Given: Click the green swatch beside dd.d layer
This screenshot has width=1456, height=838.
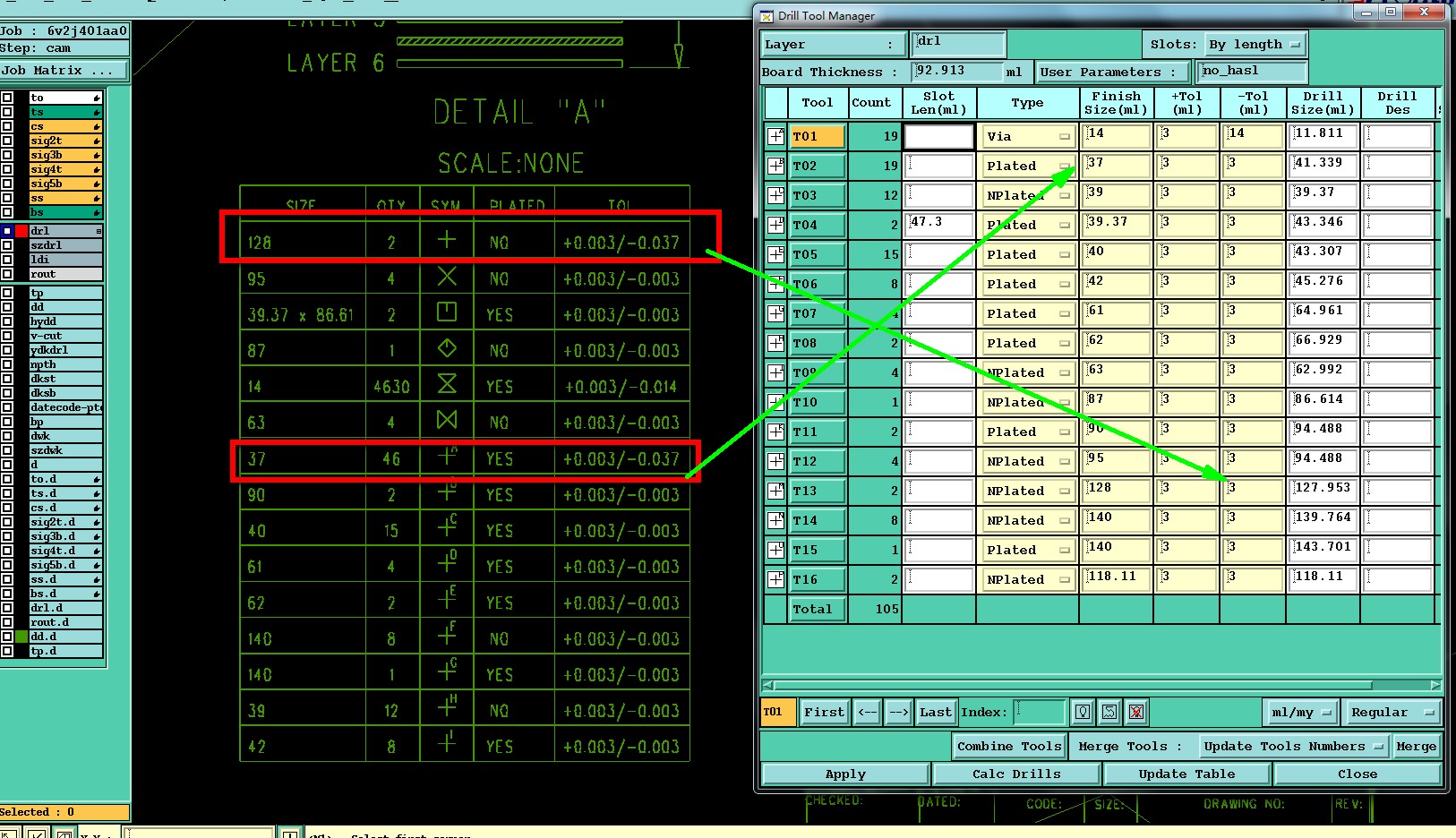Looking at the screenshot, I should click(x=21, y=637).
